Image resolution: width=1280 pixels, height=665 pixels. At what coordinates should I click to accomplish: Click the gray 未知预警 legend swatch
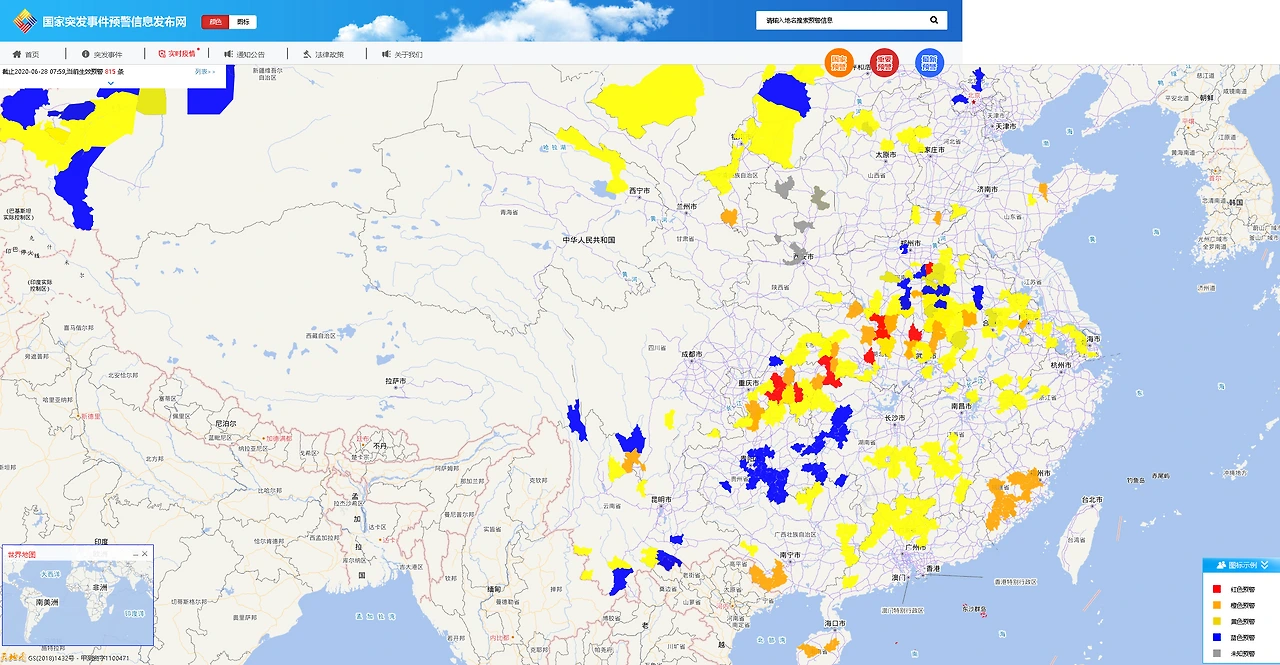point(1217,653)
